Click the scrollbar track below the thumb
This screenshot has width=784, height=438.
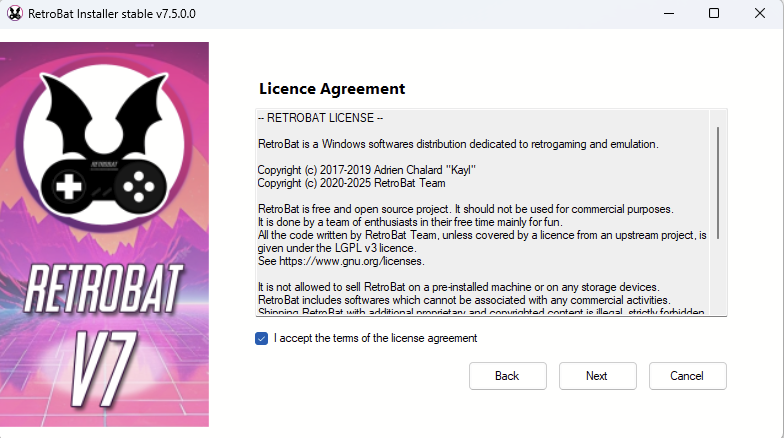click(717, 280)
